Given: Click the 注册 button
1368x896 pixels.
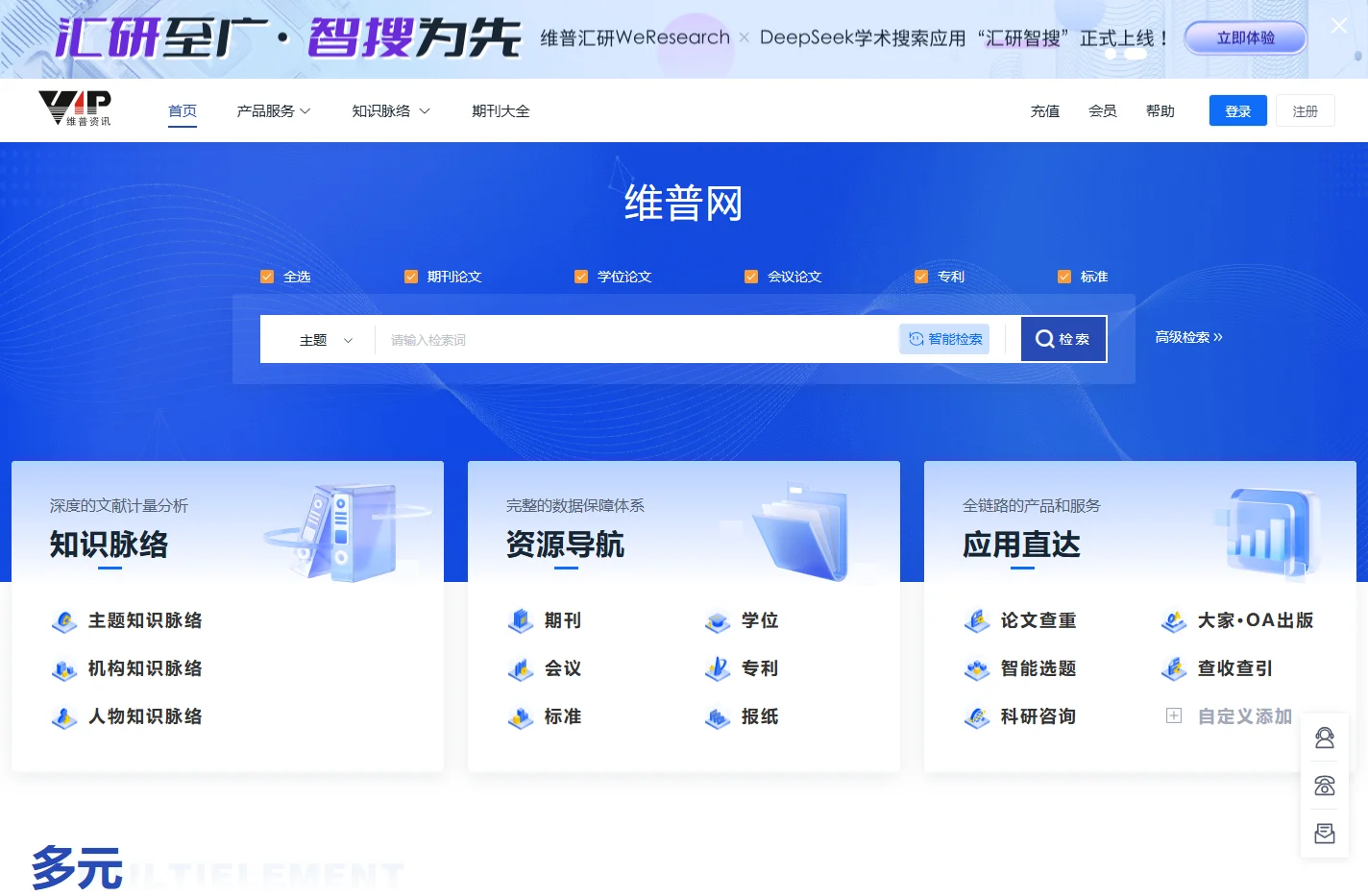Looking at the screenshot, I should (x=1306, y=111).
